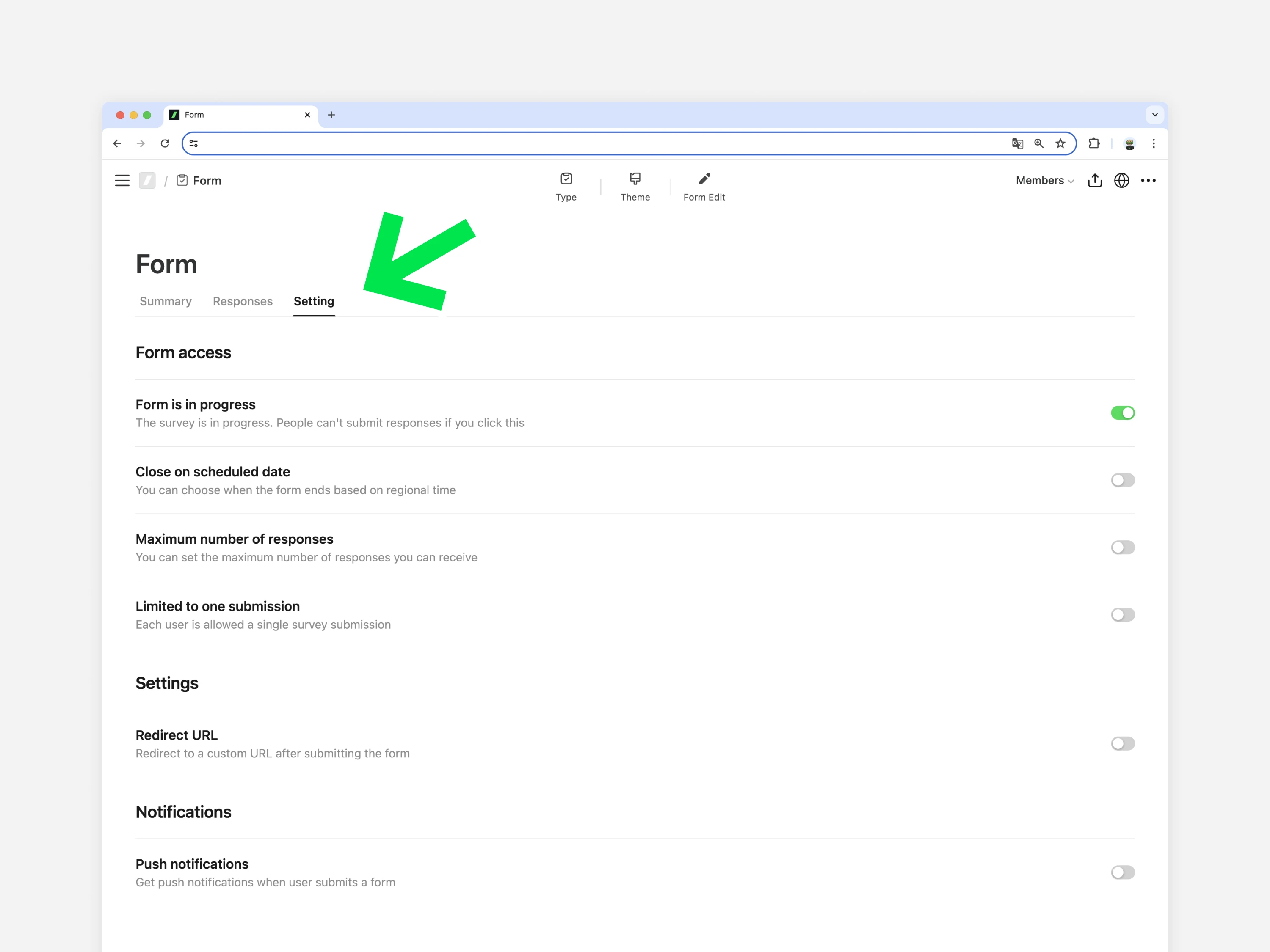Screen dimensions: 1270x952
Task: Open a new browser tab
Action: tap(331, 115)
